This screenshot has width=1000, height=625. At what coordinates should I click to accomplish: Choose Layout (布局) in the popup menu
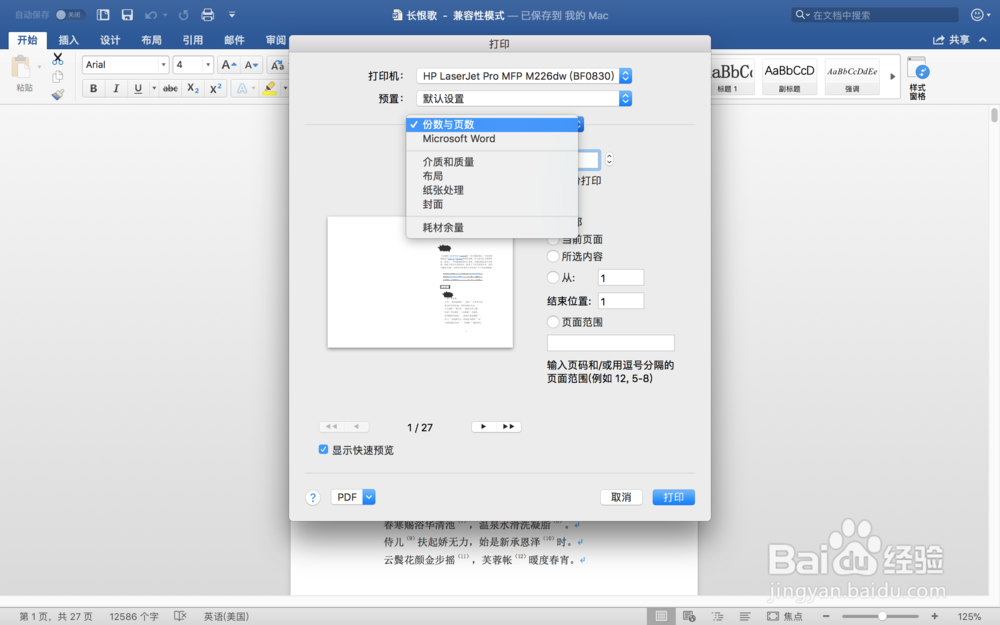point(492,176)
